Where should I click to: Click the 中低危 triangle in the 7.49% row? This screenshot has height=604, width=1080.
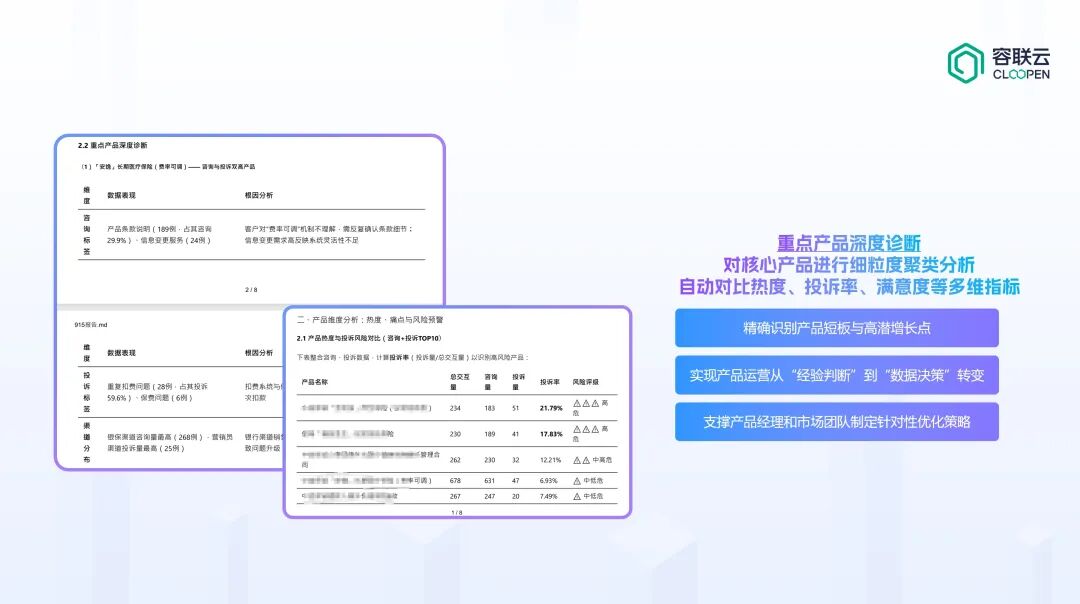click(x=578, y=494)
